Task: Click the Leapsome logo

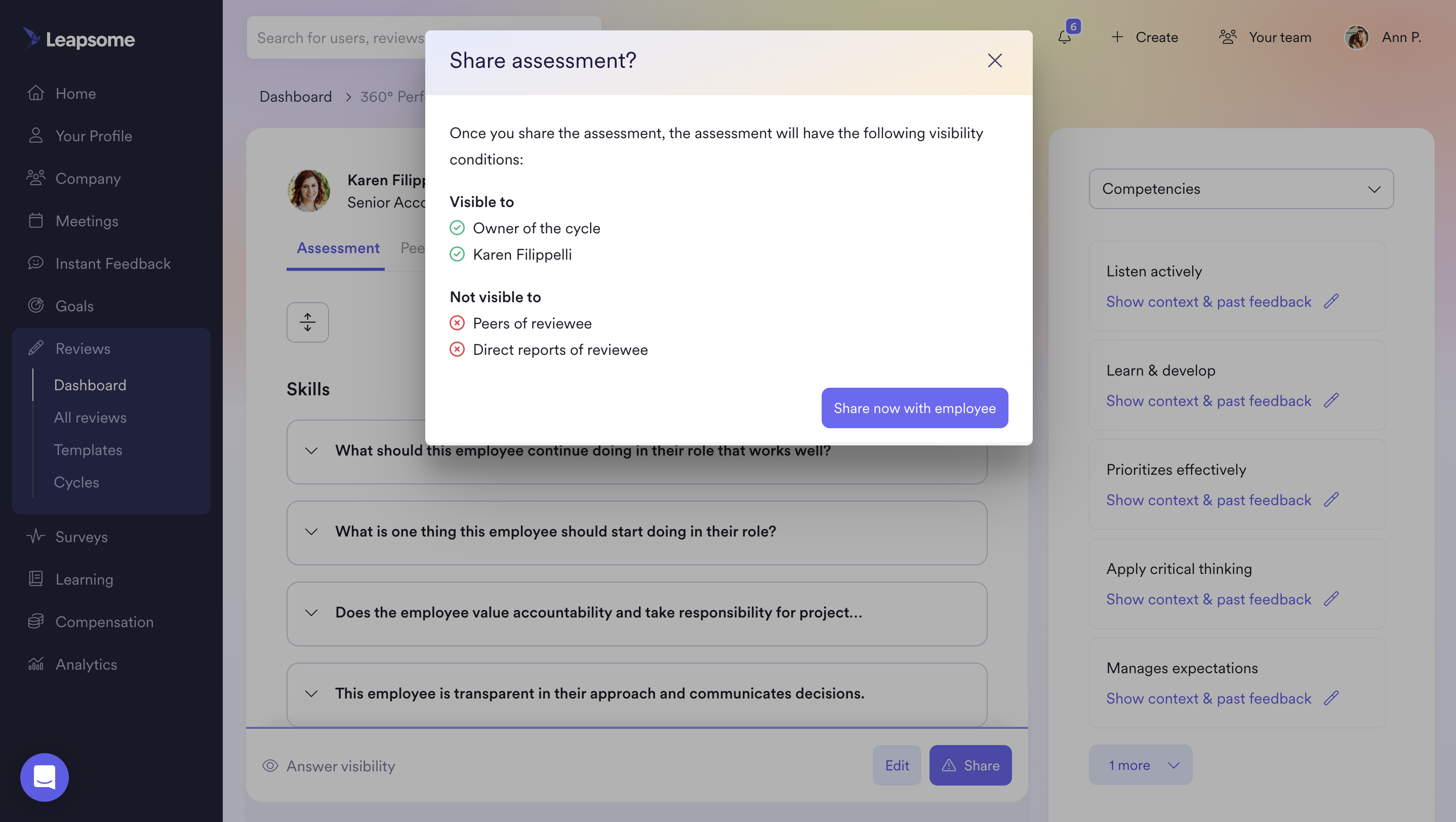Action: [x=78, y=39]
